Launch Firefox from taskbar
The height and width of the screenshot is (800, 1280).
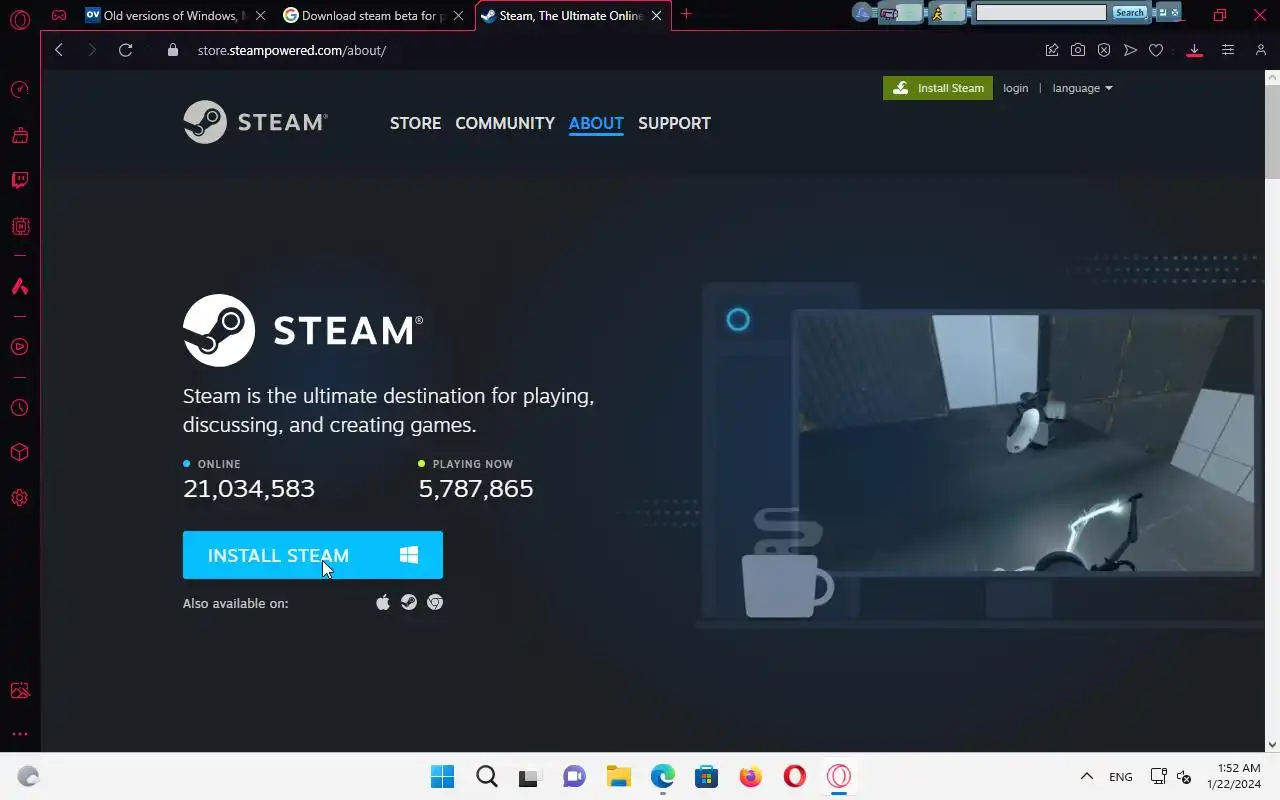tap(750, 776)
